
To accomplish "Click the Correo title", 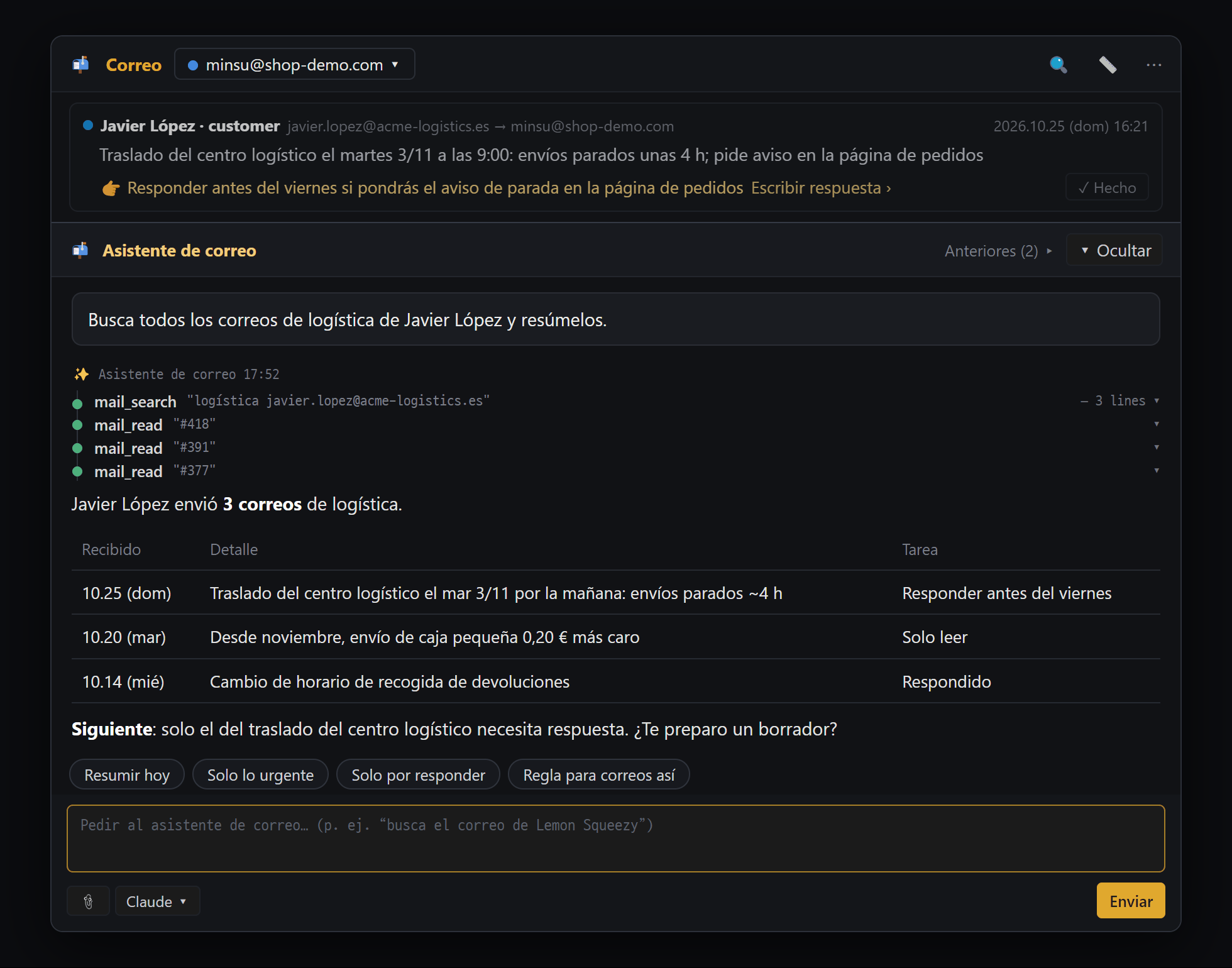I will point(134,65).
